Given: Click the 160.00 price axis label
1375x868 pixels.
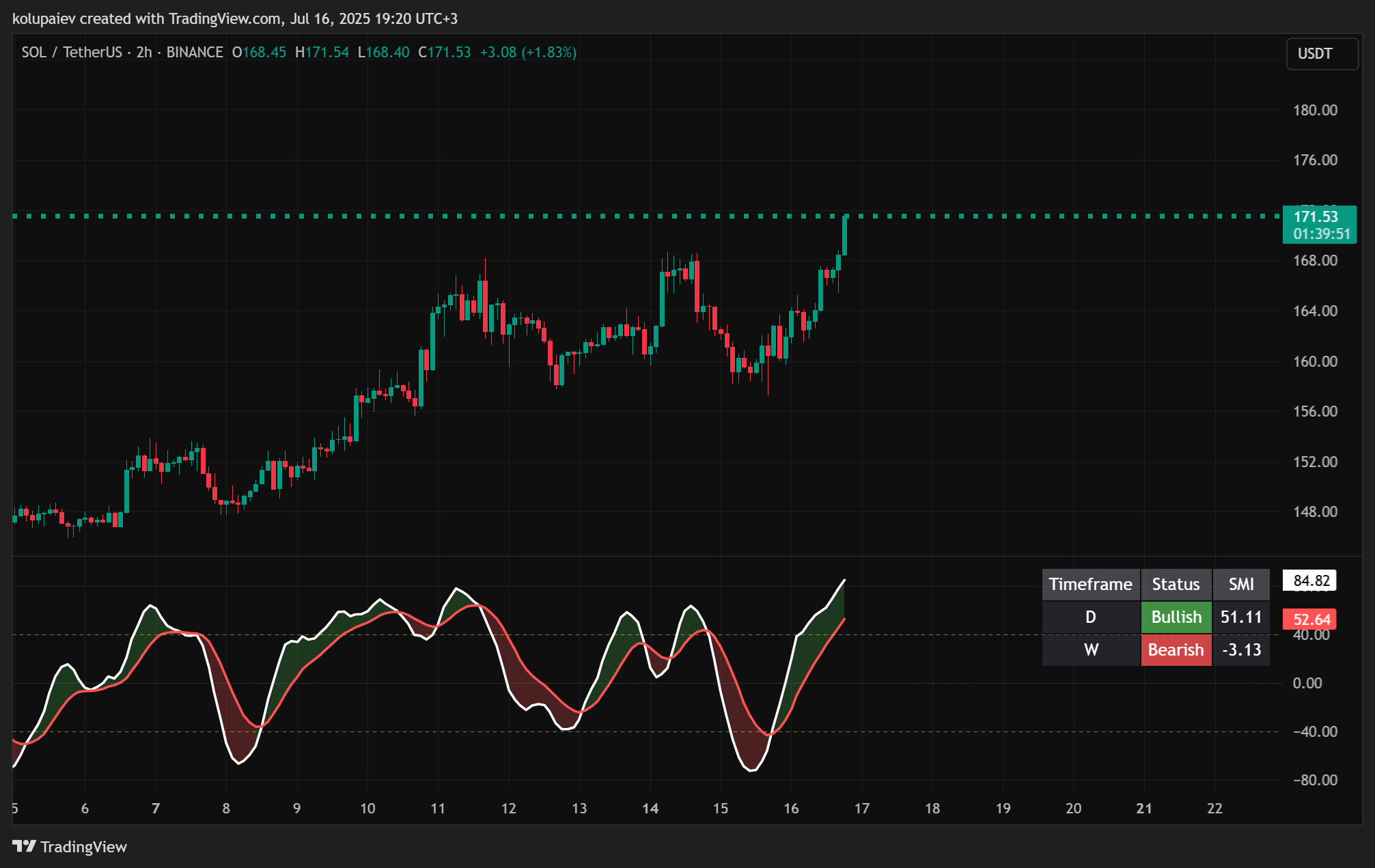Looking at the screenshot, I should [x=1315, y=361].
